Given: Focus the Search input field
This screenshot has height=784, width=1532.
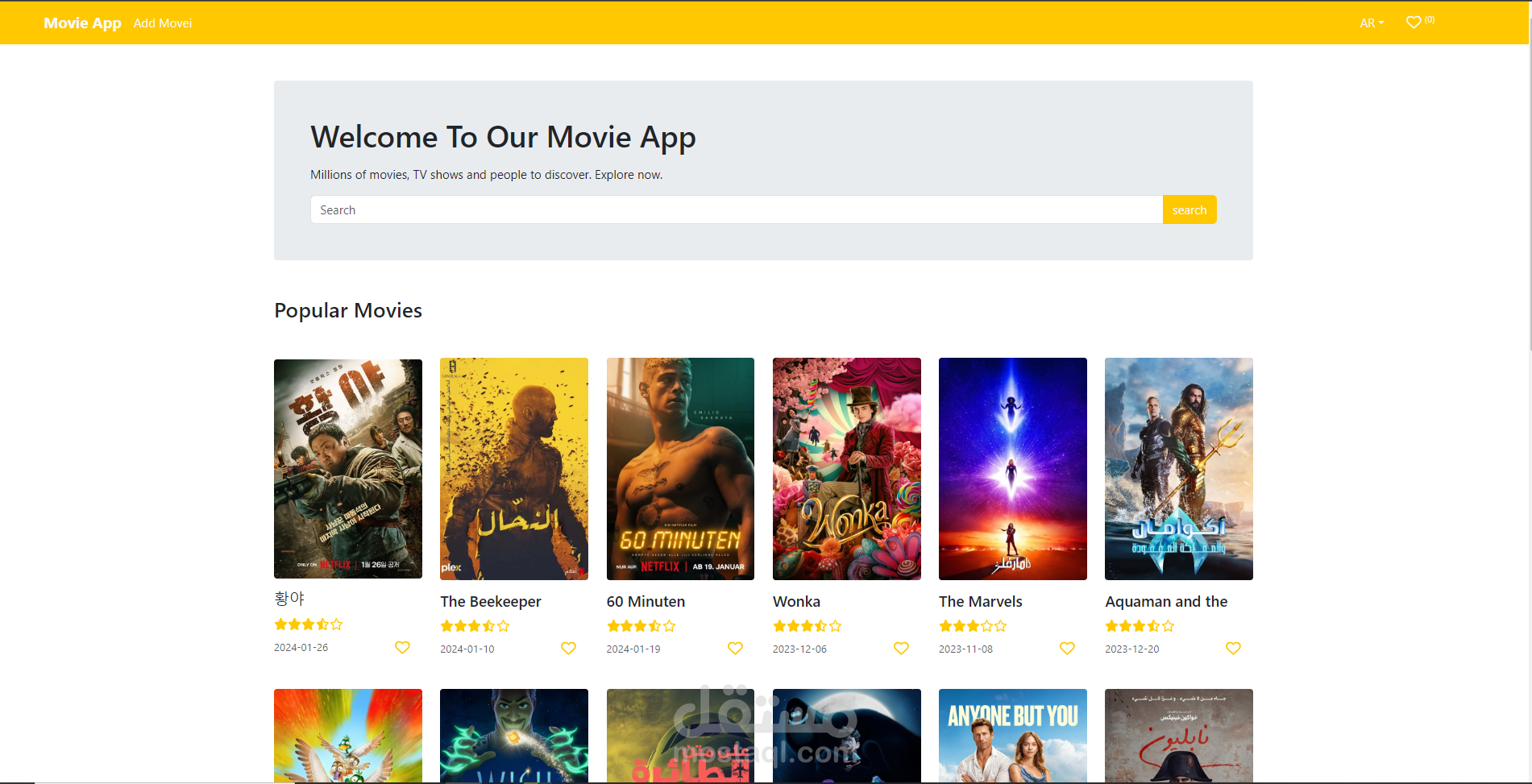Looking at the screenshot, I should 737,209.
